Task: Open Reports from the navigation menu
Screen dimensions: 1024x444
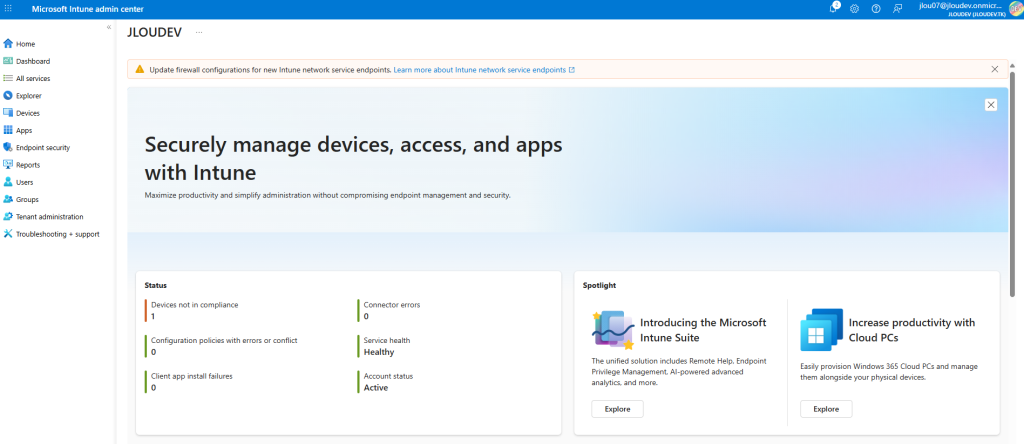Action: tap(28, 165)
